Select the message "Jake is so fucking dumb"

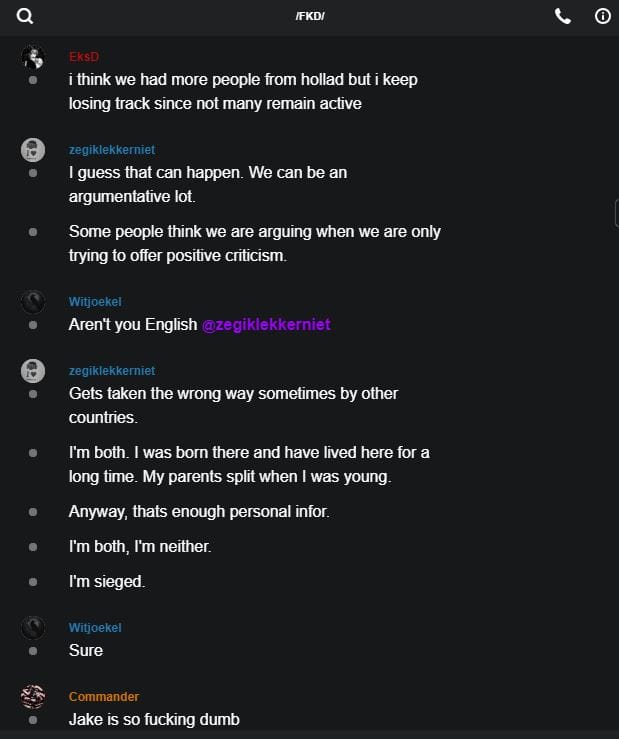click(154, 719)
